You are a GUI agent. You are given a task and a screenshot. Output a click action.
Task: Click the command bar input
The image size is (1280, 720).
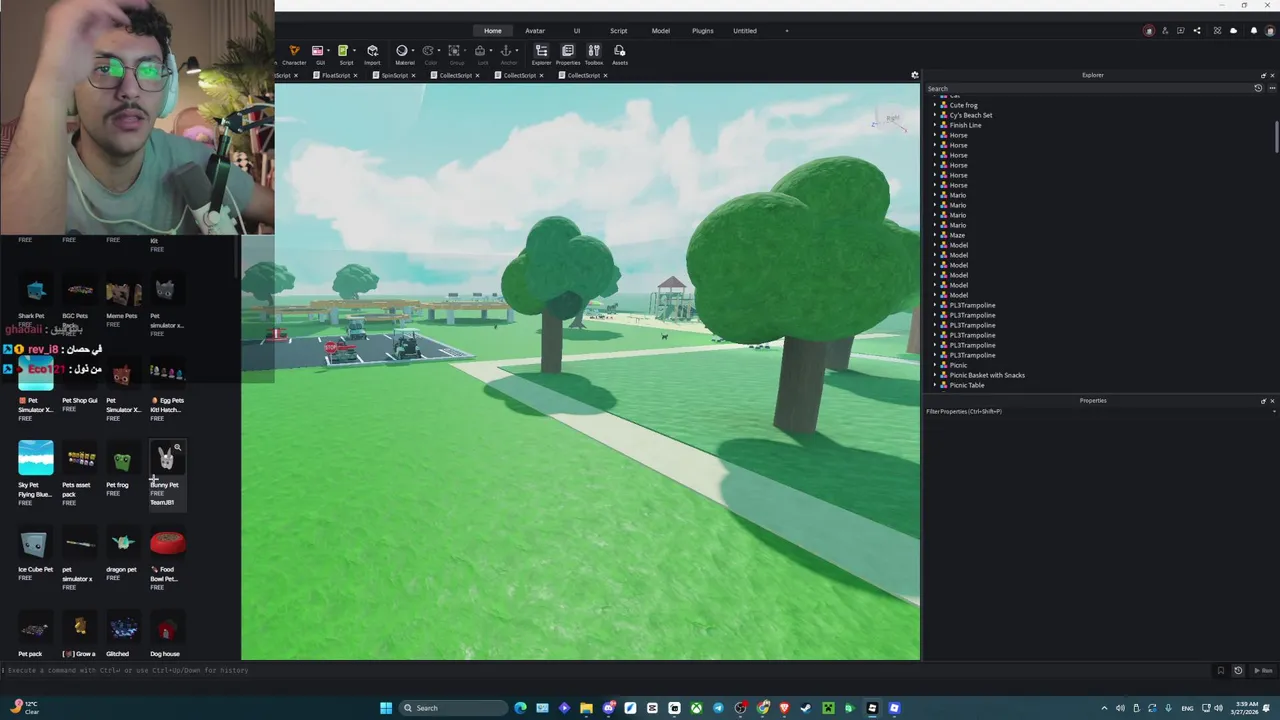coord(605,670)
